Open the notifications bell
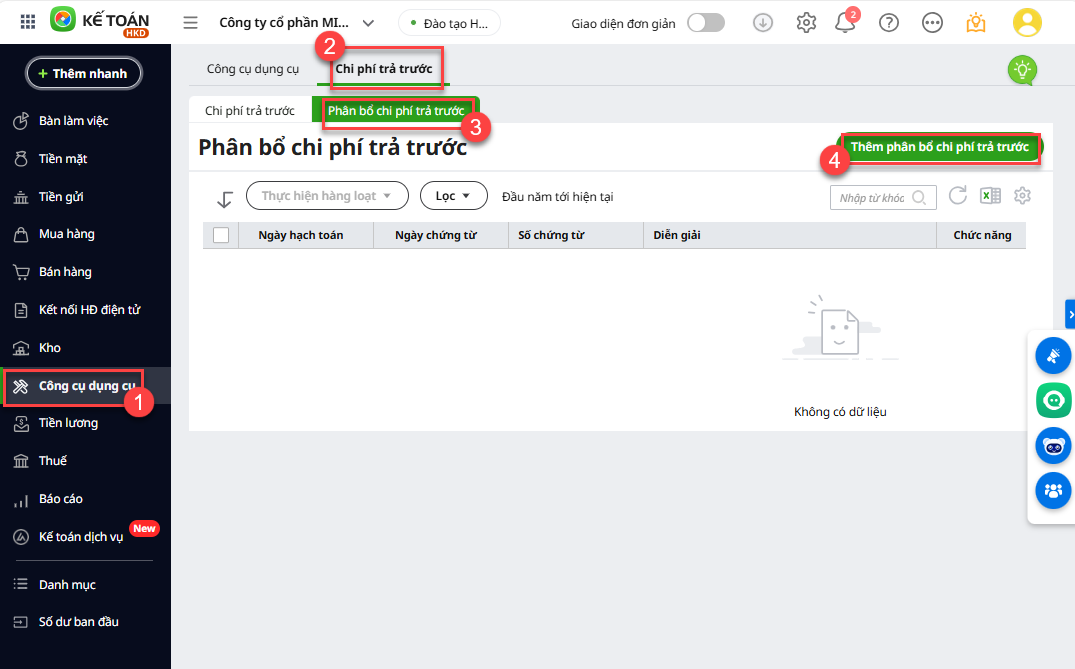The width and height of the screenshot is (1075, 669). click(x=845, y=22)
